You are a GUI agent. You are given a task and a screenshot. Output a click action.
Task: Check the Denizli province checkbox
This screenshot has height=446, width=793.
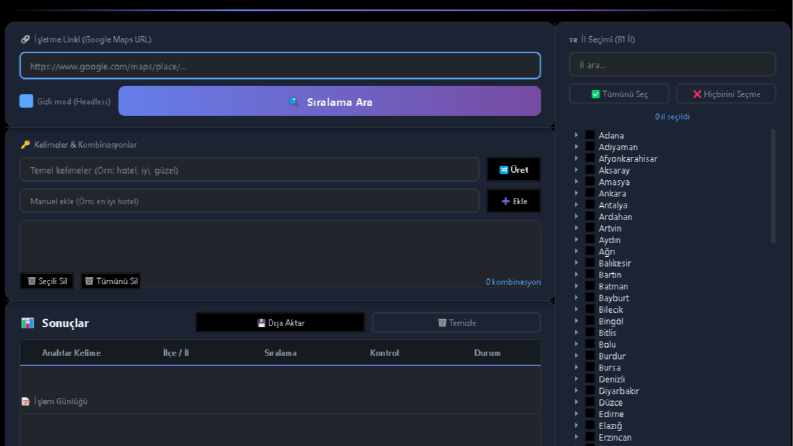pos(590,379)
